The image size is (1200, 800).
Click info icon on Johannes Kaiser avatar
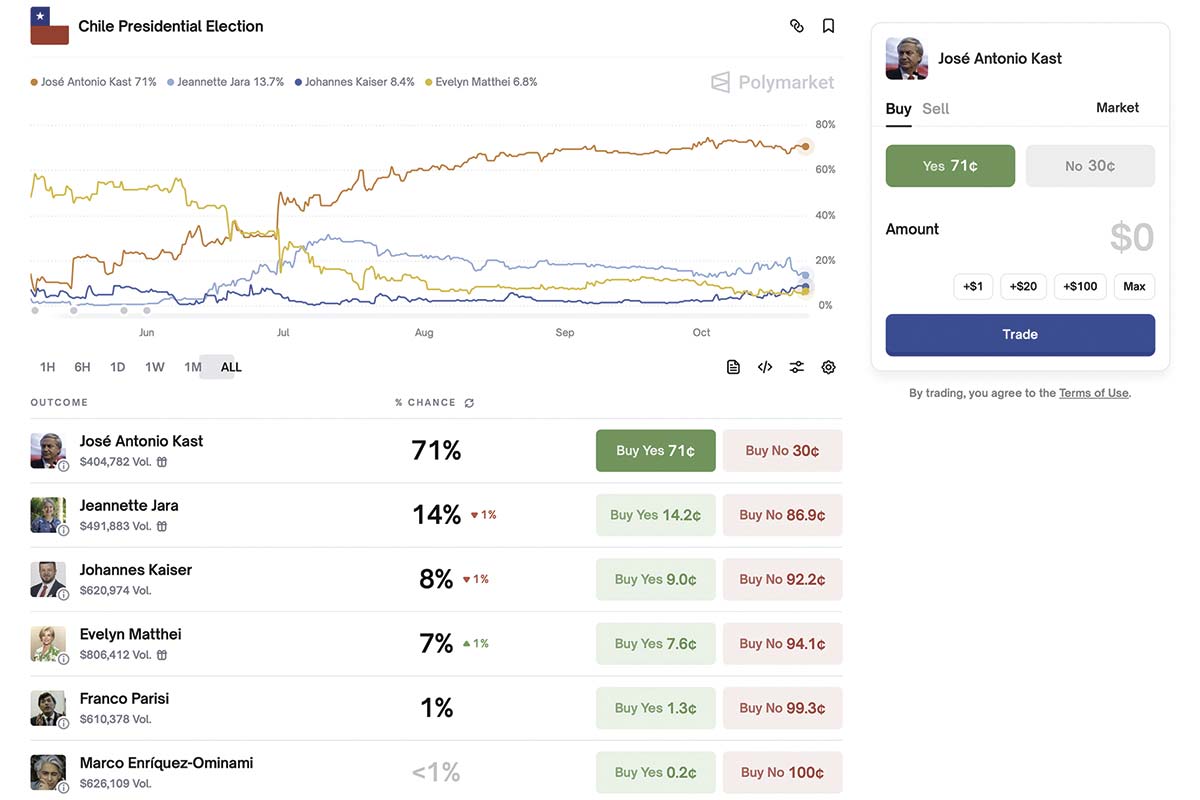point(63,594)
